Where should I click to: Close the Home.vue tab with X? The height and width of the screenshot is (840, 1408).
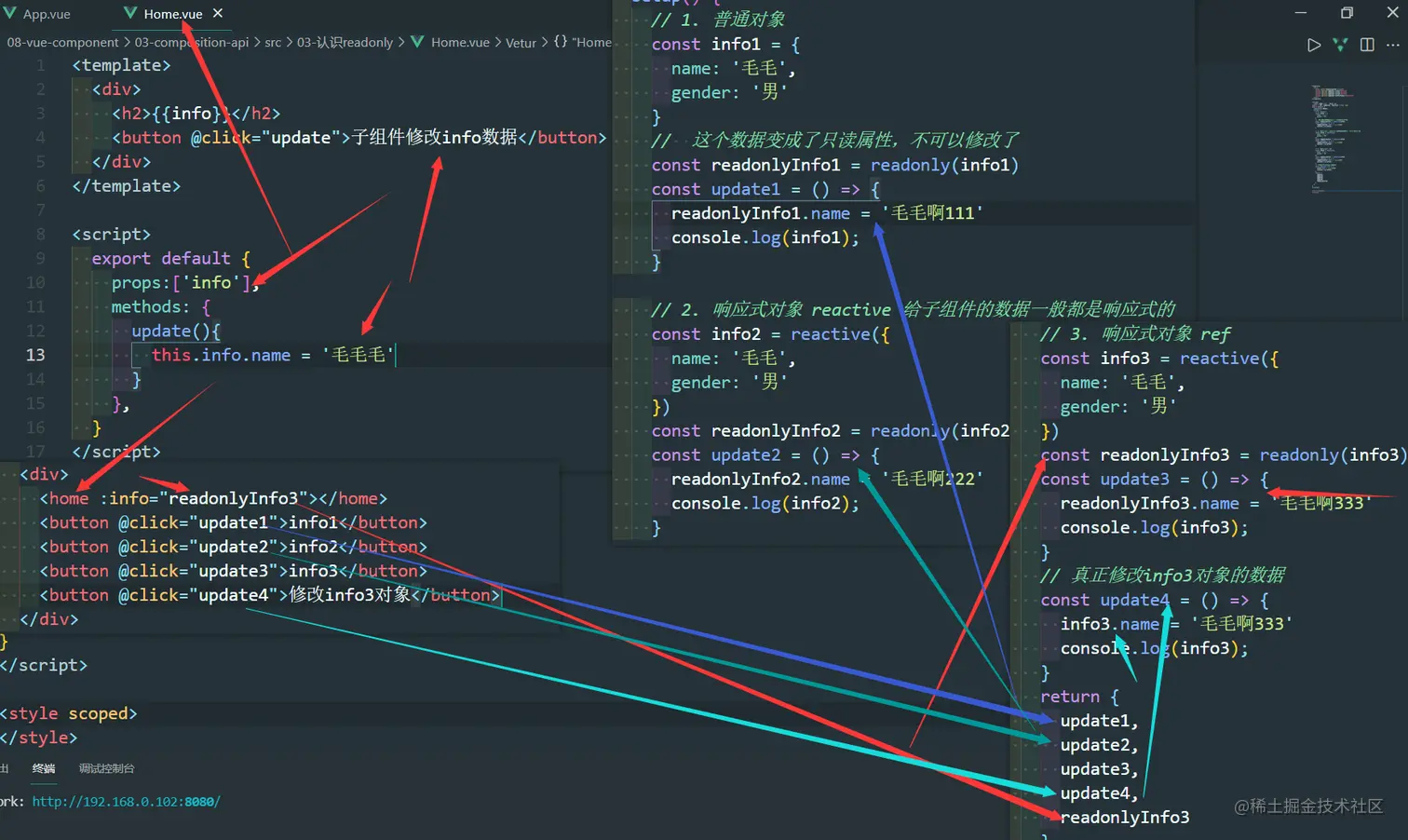(218, 13)
